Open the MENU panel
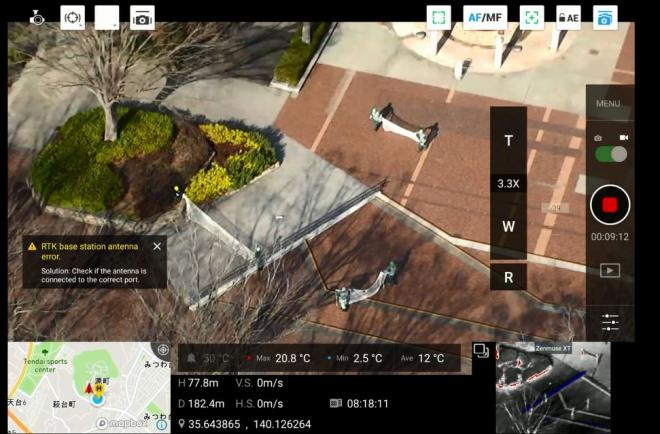Screen dimensions: 660x434 [608, 103]
